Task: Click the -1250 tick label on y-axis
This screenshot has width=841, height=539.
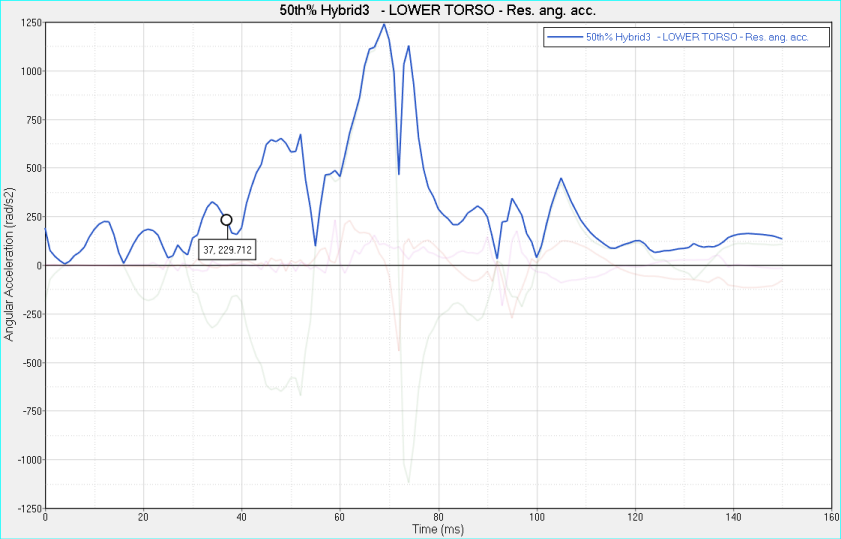Action: point(27,509)
